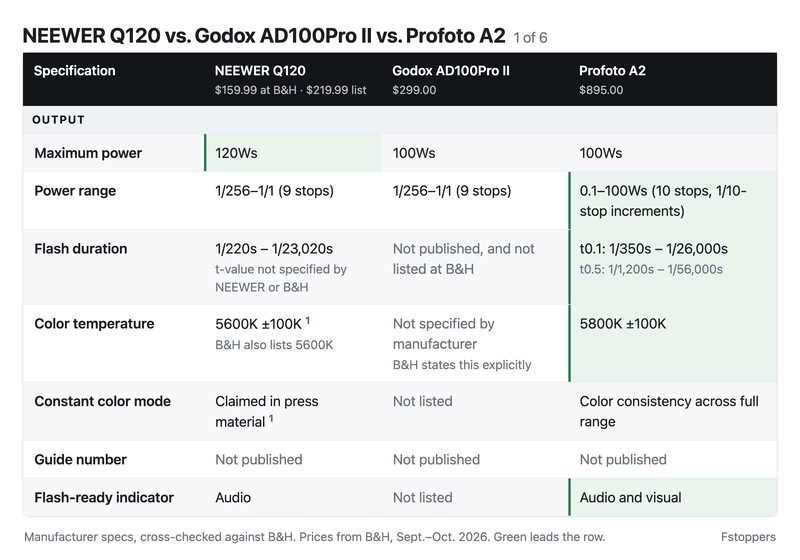This screenshot has height=560, width=800.
Task: Click the Profoto '100Ws' maximum power cell
Action: tap(601, 153)
